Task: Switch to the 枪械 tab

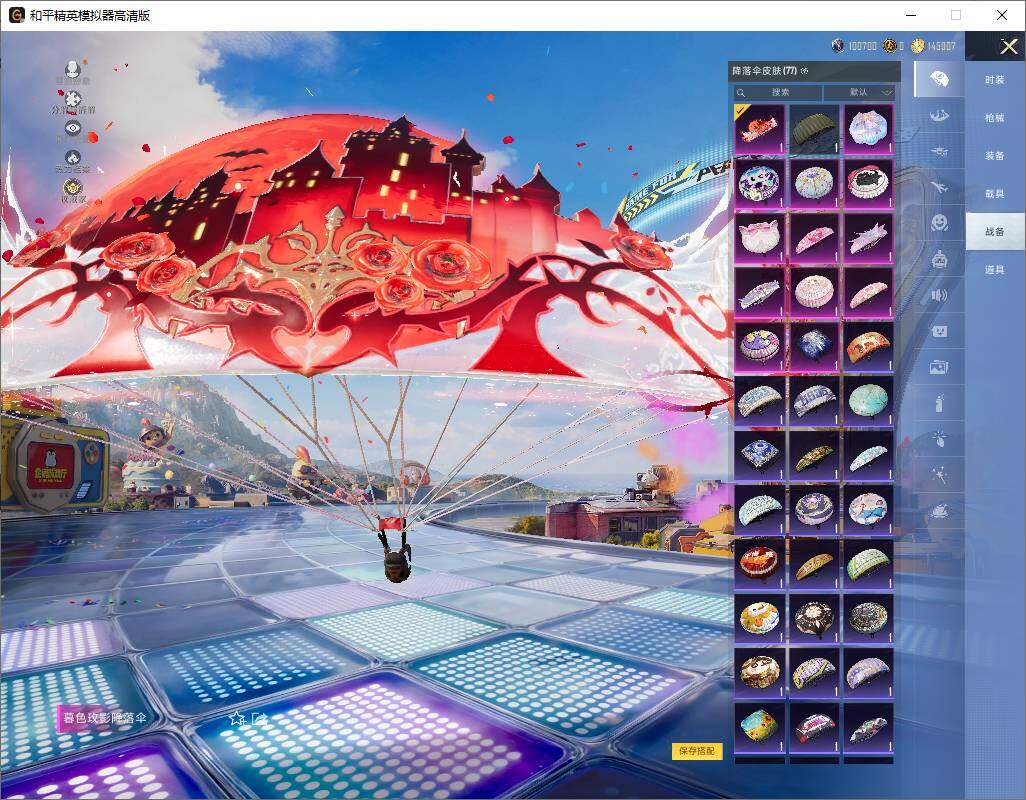Action: coord(994,118)
